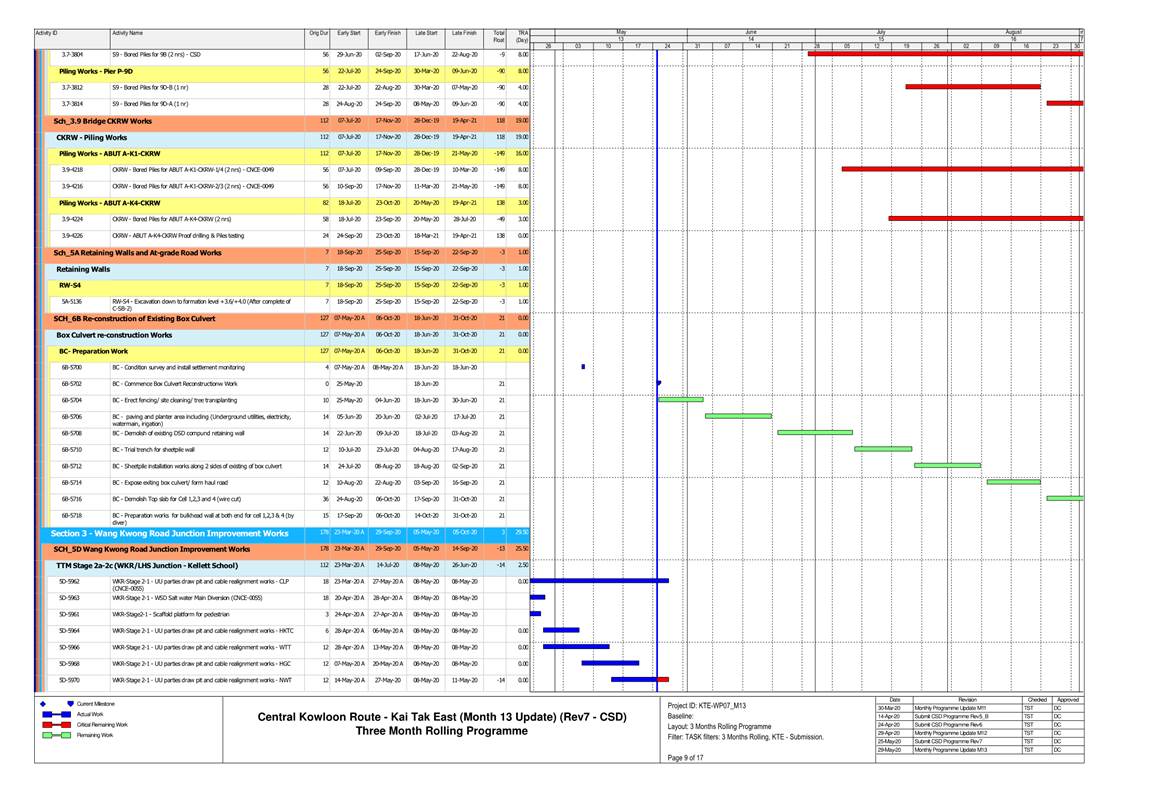Select the 6B-5700 milestone marker in Gantt chart

pyautogui.click(x=583, y=366)
